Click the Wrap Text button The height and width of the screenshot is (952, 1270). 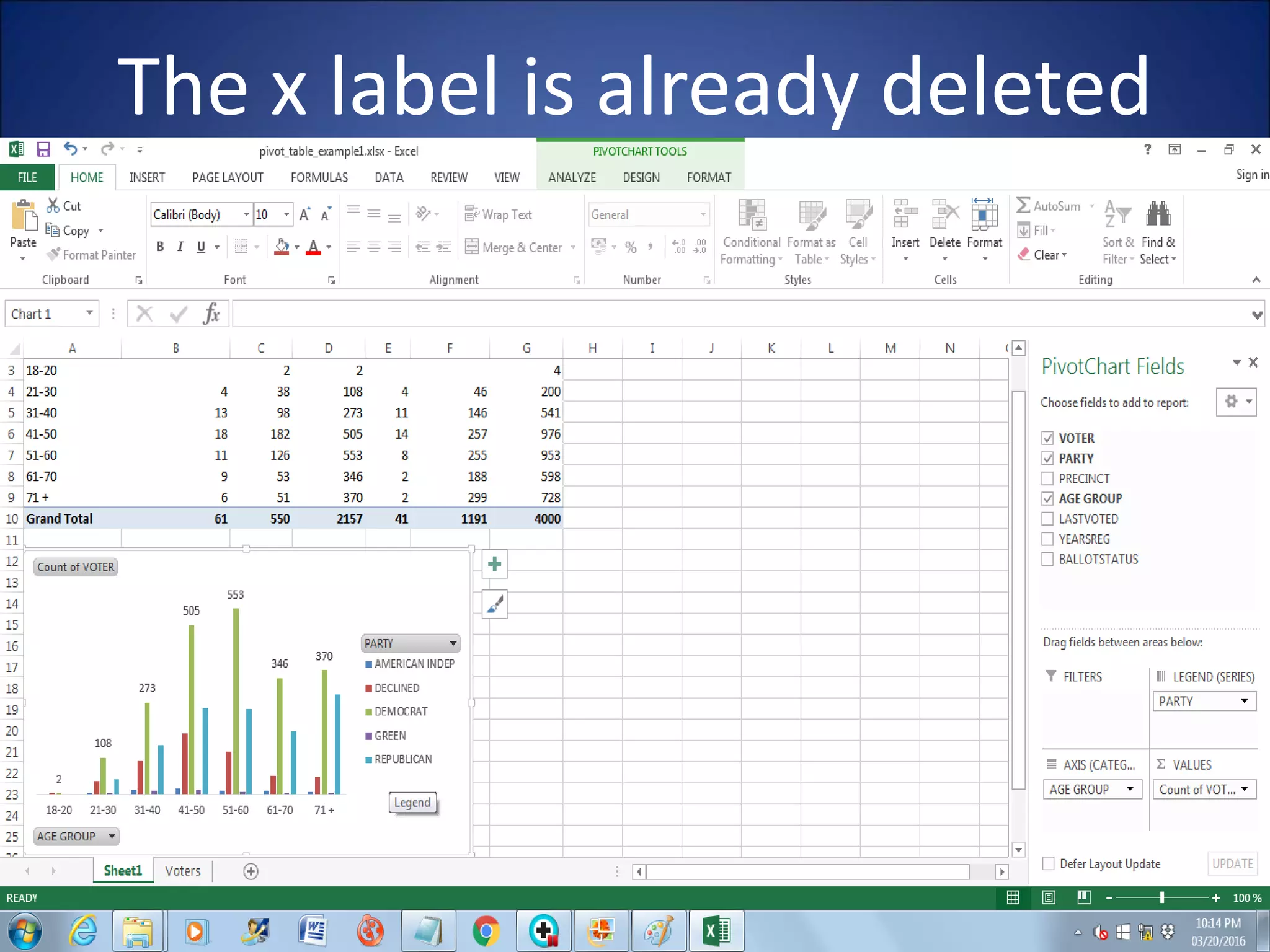pos(498,214)
